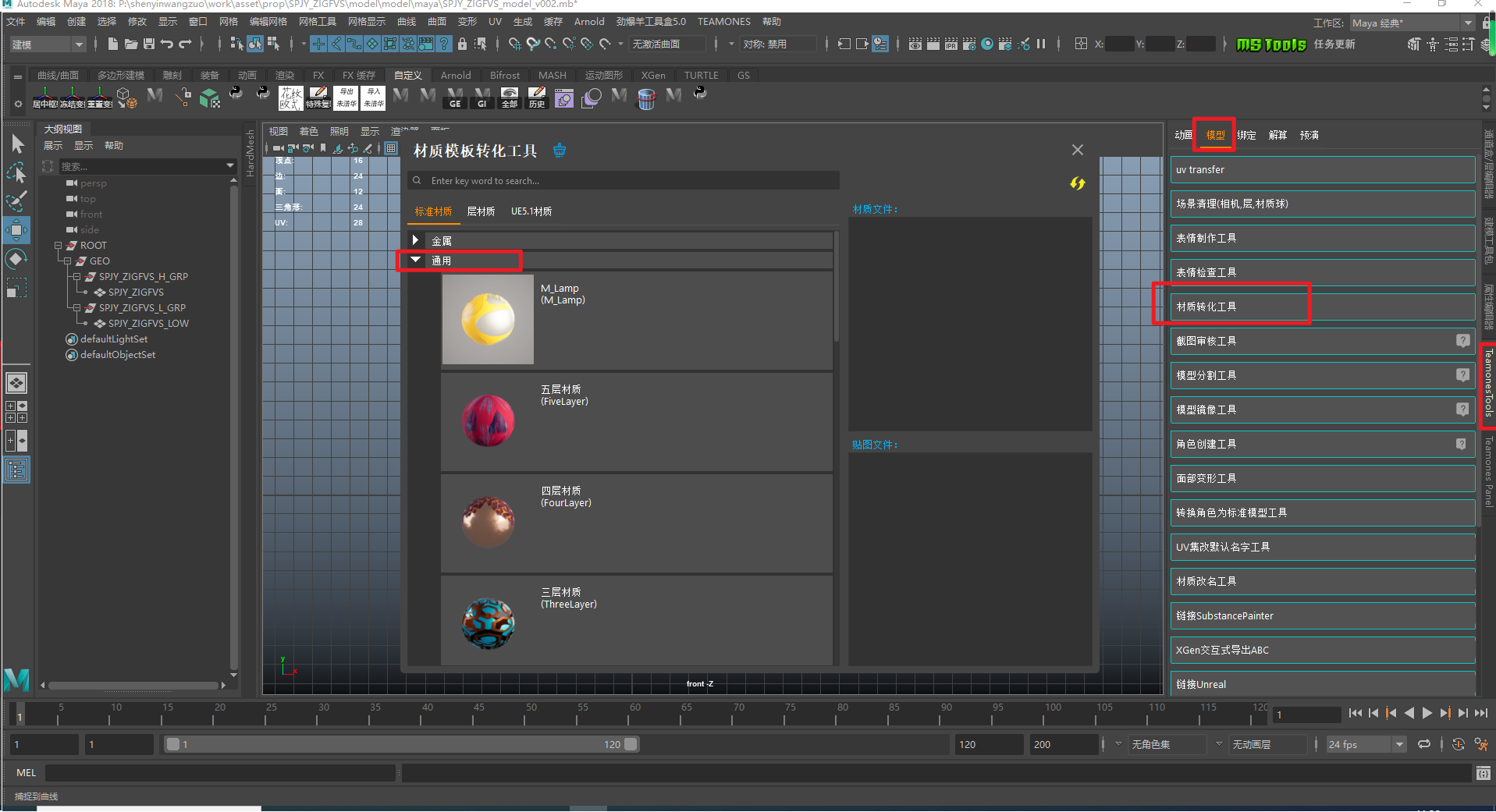This screenshot has height=812, width=1496.
Task: Switch to the 层材质 tab
Action: [x=481, y=211]
